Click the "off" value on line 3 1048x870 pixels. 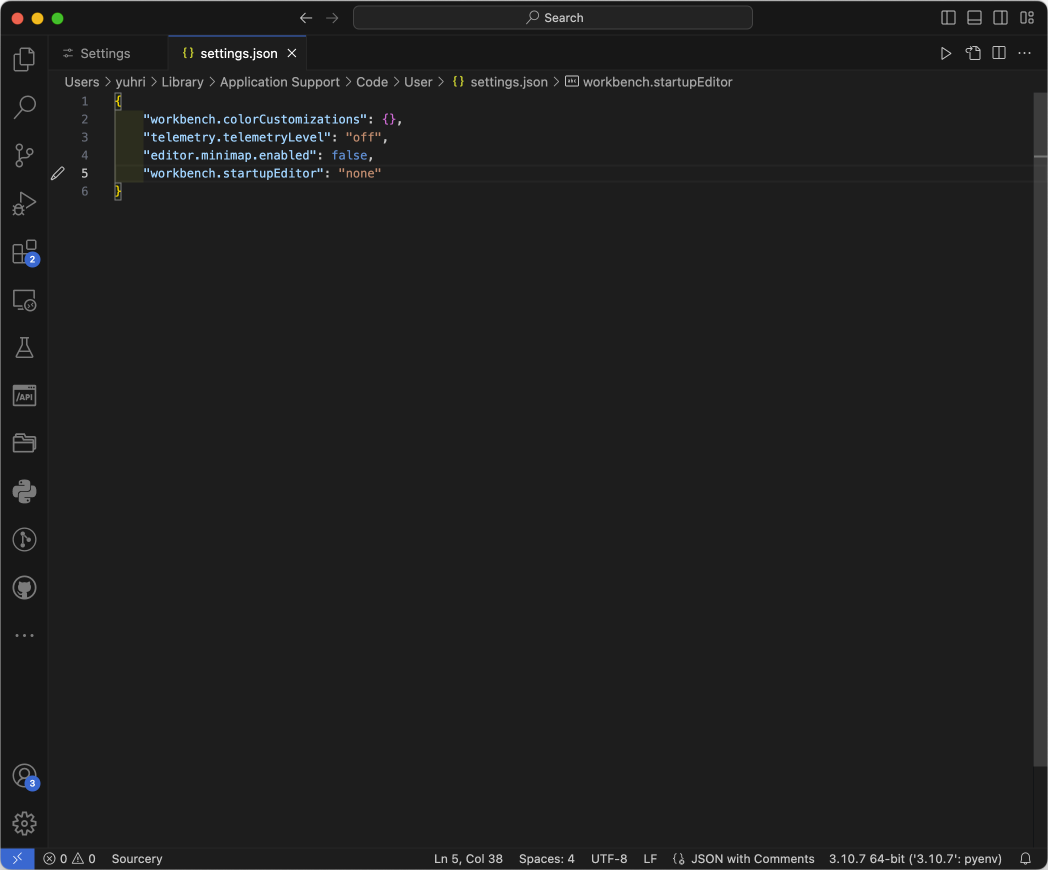[x=364, y=137]
